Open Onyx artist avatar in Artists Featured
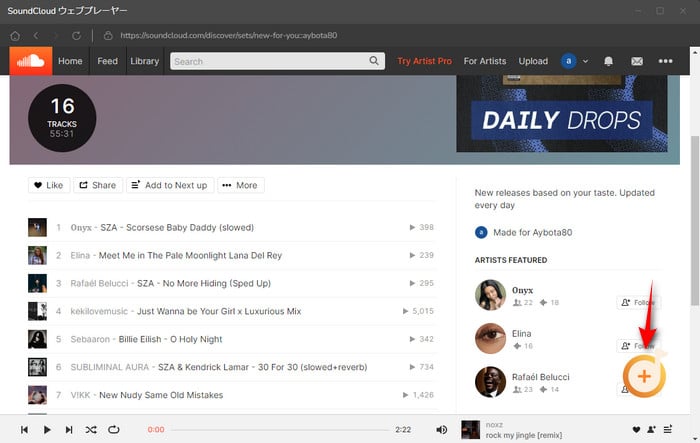Screen dimensions: 700x443 (x=490, y=295)
